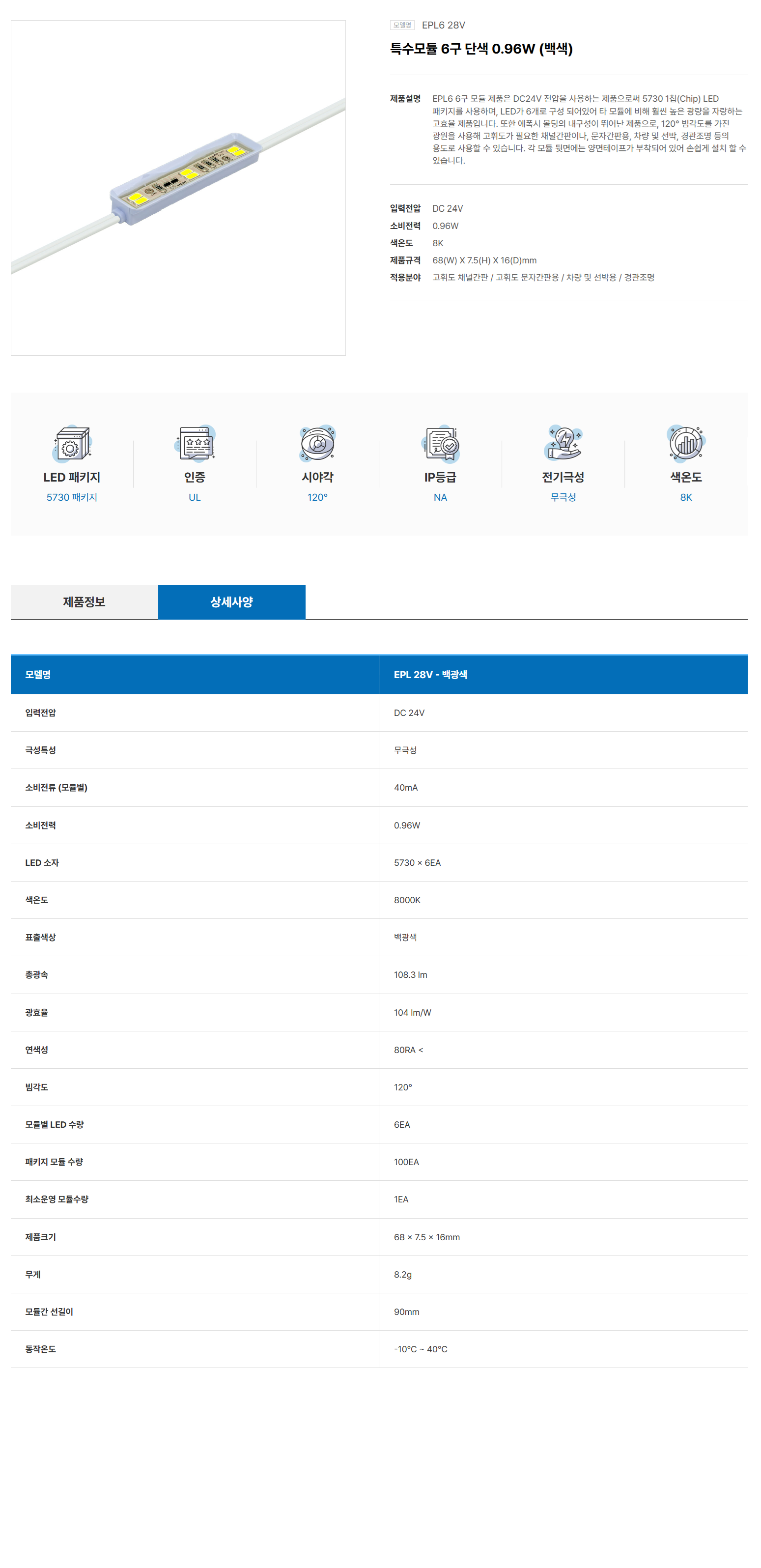Screen dimensions: 761x1568
Task: Click the 모델명 badge label near title
Action: 402,25
